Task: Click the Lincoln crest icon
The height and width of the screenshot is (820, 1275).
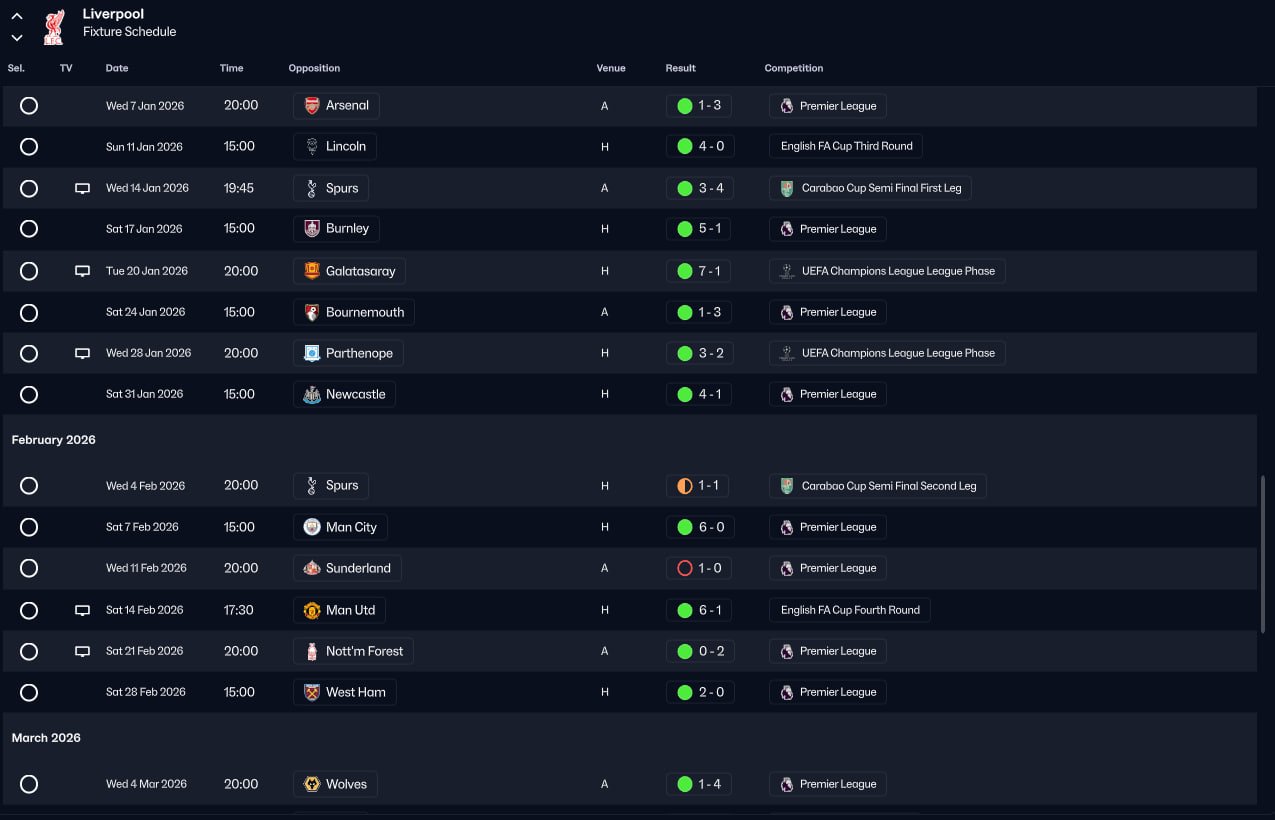Action: [x=312, y=146]
